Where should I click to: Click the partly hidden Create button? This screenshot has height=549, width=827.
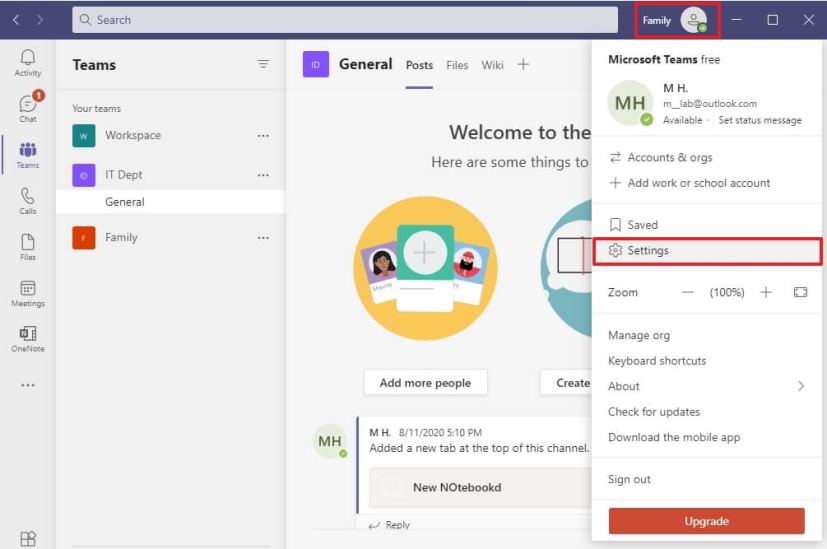click(x=566, y=383)
